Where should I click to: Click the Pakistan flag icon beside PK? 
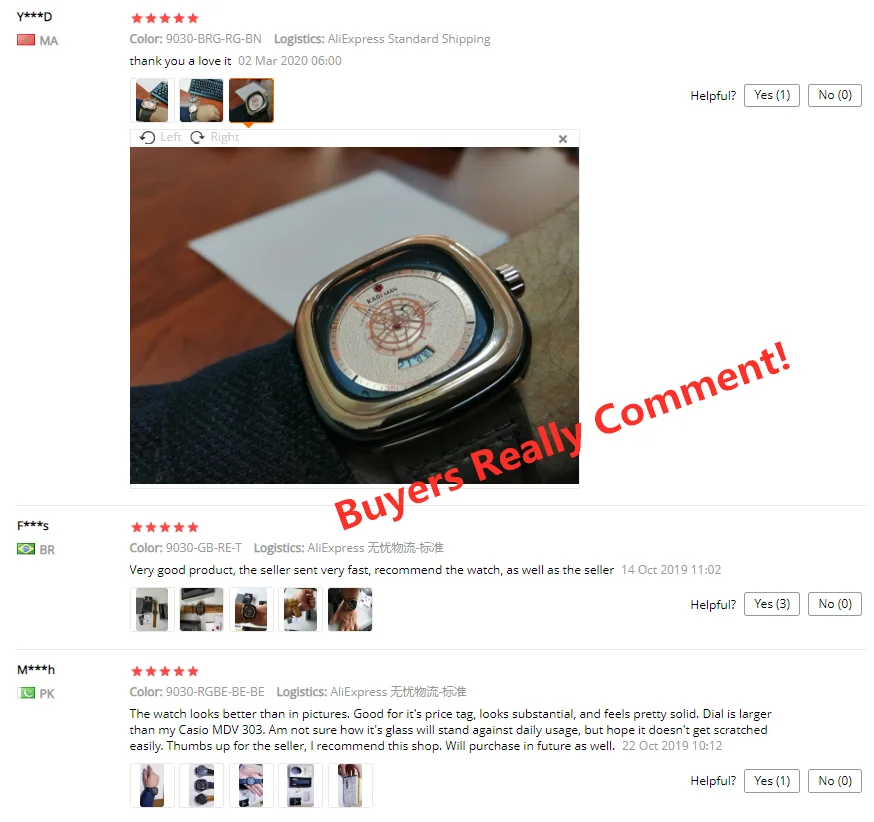pyautogui.click(x=26, y=693)
